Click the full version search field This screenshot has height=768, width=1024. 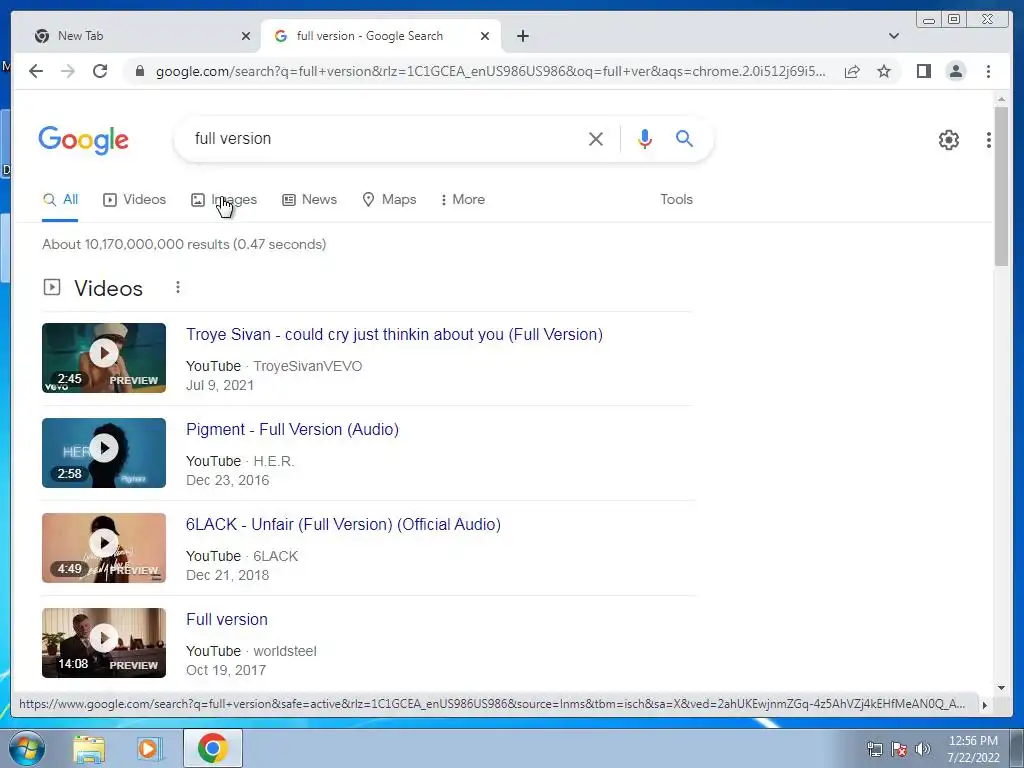click(385, 138)
